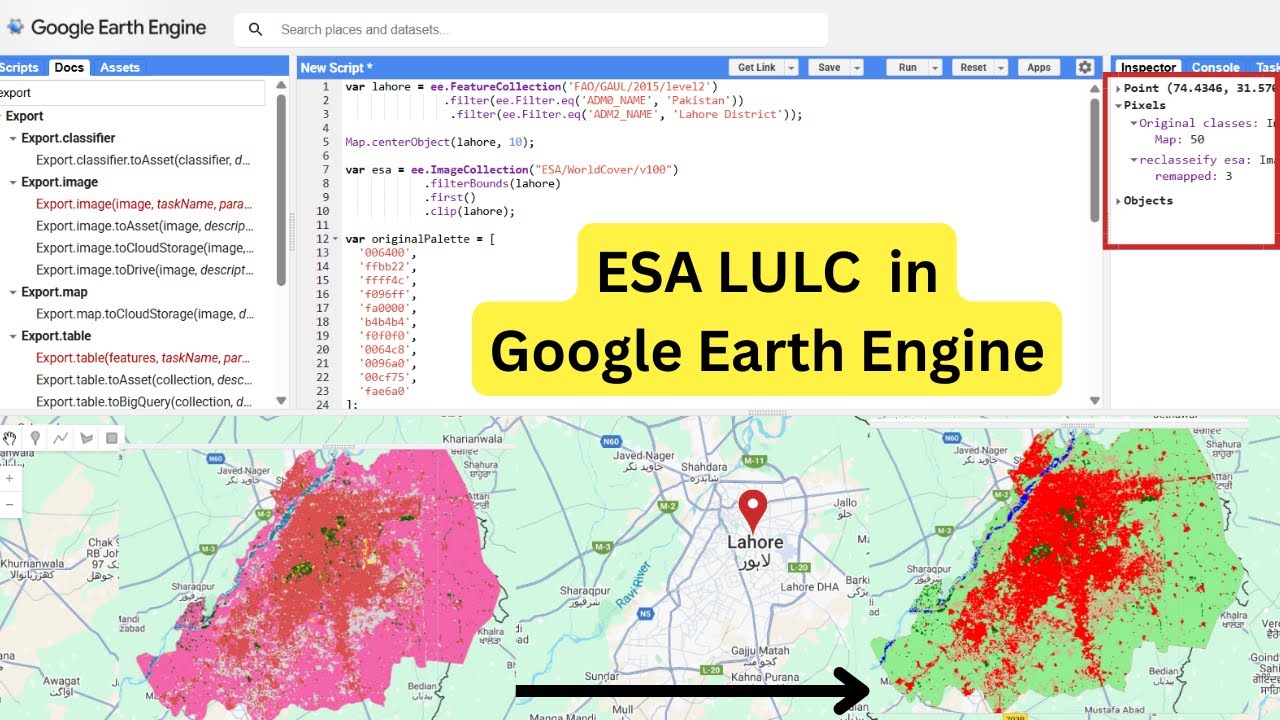
Task: Click the red Lahore location pin
Action: point(752,511)
